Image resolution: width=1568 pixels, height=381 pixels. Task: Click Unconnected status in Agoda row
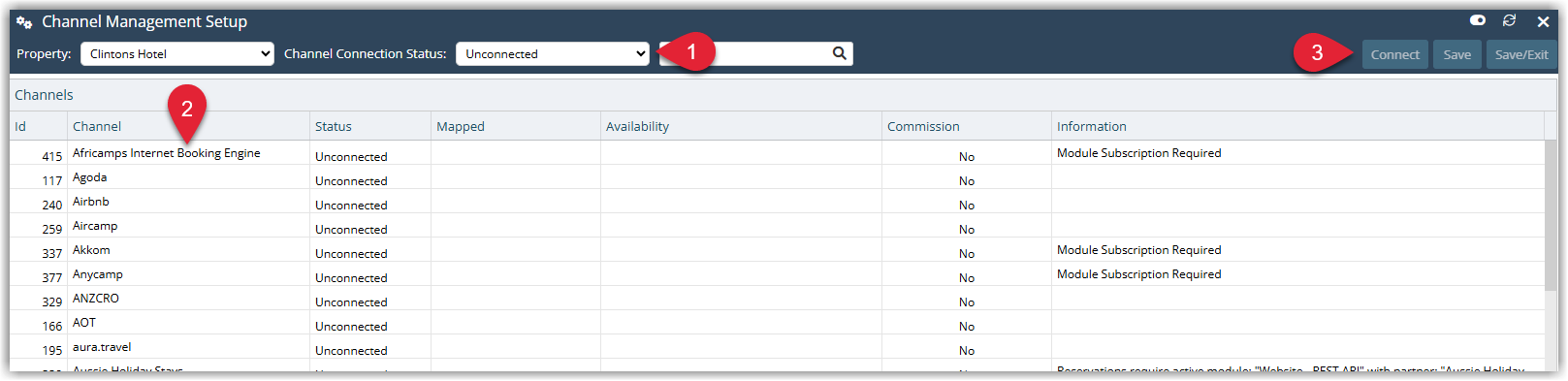(351, 180)
